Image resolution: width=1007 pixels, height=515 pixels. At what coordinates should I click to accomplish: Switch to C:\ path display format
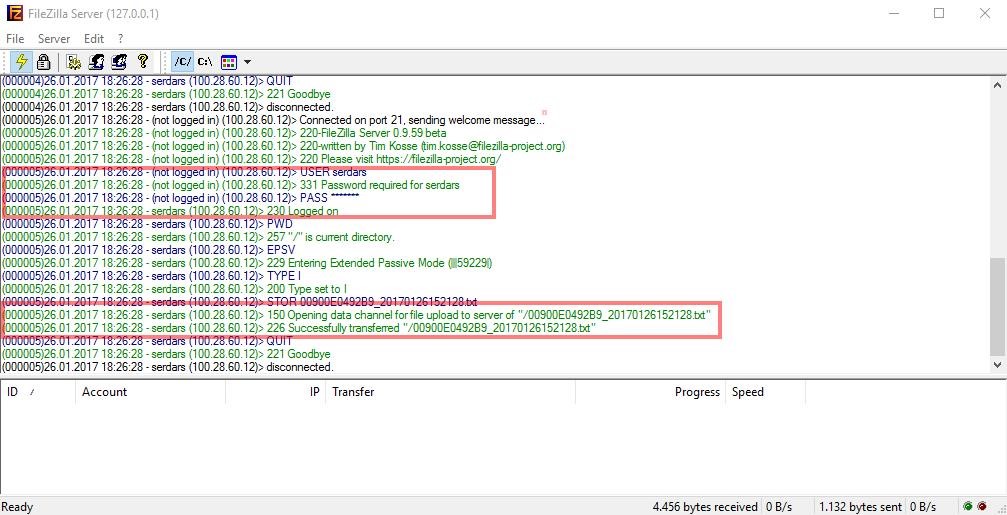(x=204, y=62)
